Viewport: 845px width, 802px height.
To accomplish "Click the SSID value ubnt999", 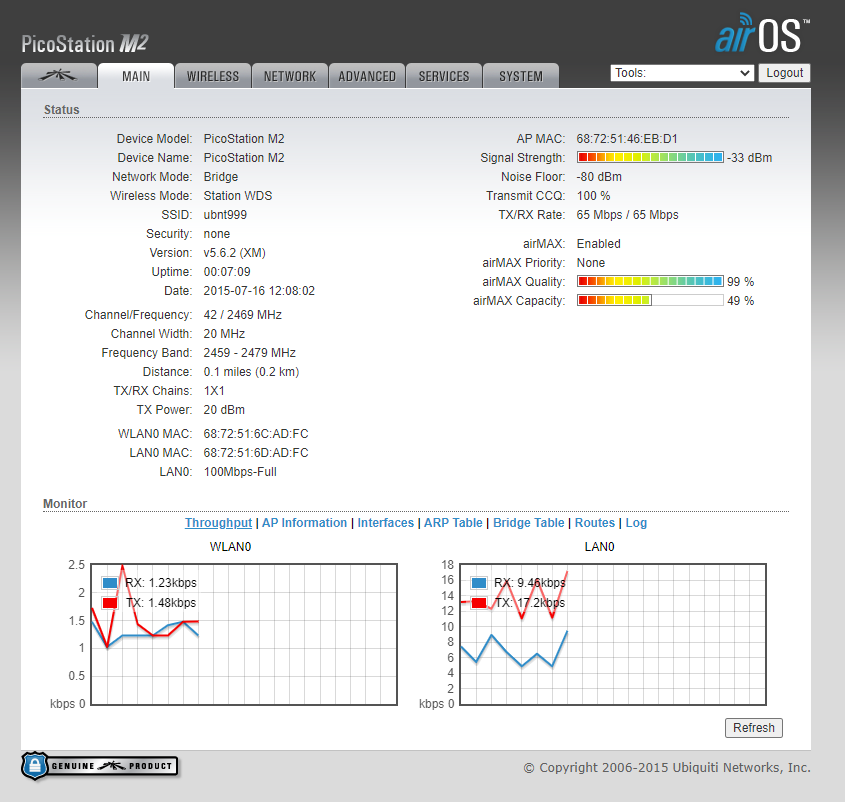I will click(225, 215).
